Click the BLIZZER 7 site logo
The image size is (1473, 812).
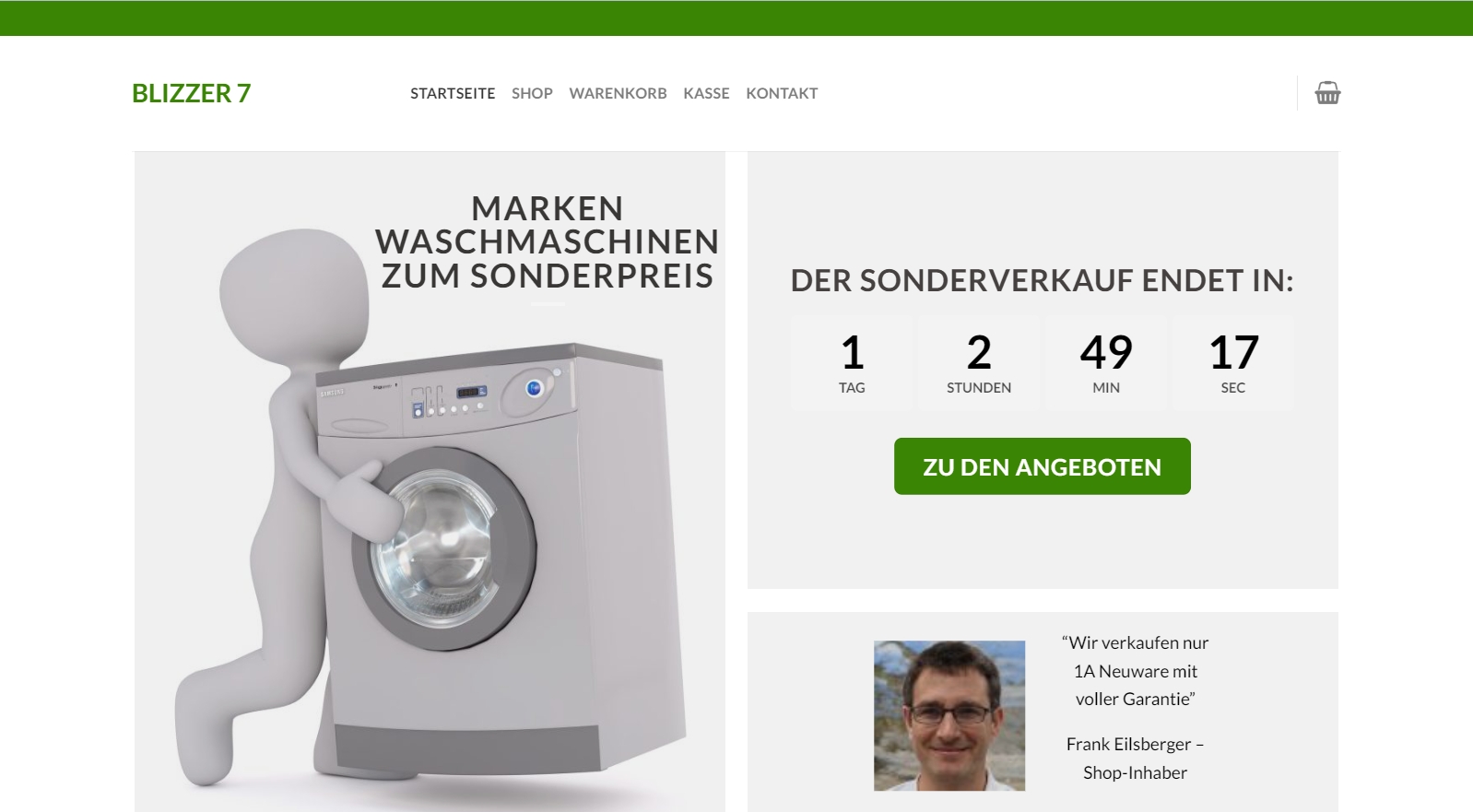tap(191, 93)
